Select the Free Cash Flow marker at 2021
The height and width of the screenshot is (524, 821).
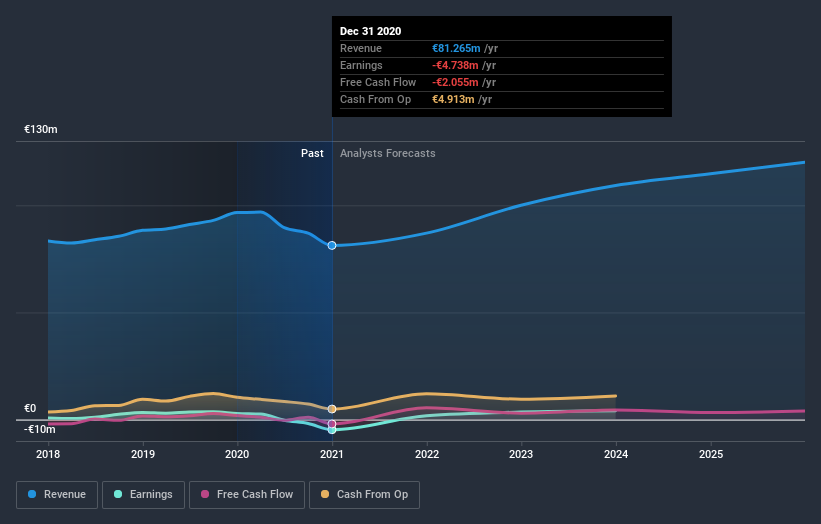pos(332,424)
